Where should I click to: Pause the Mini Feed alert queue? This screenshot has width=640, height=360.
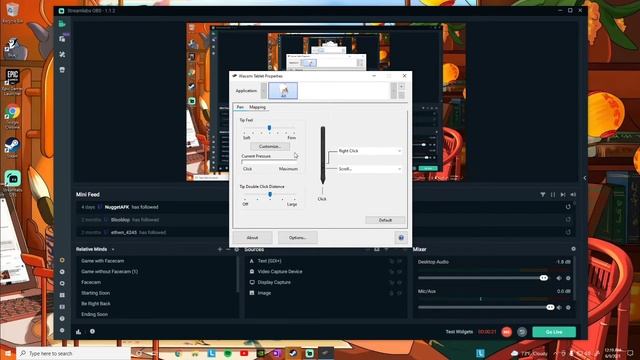(x=553, y=195)
